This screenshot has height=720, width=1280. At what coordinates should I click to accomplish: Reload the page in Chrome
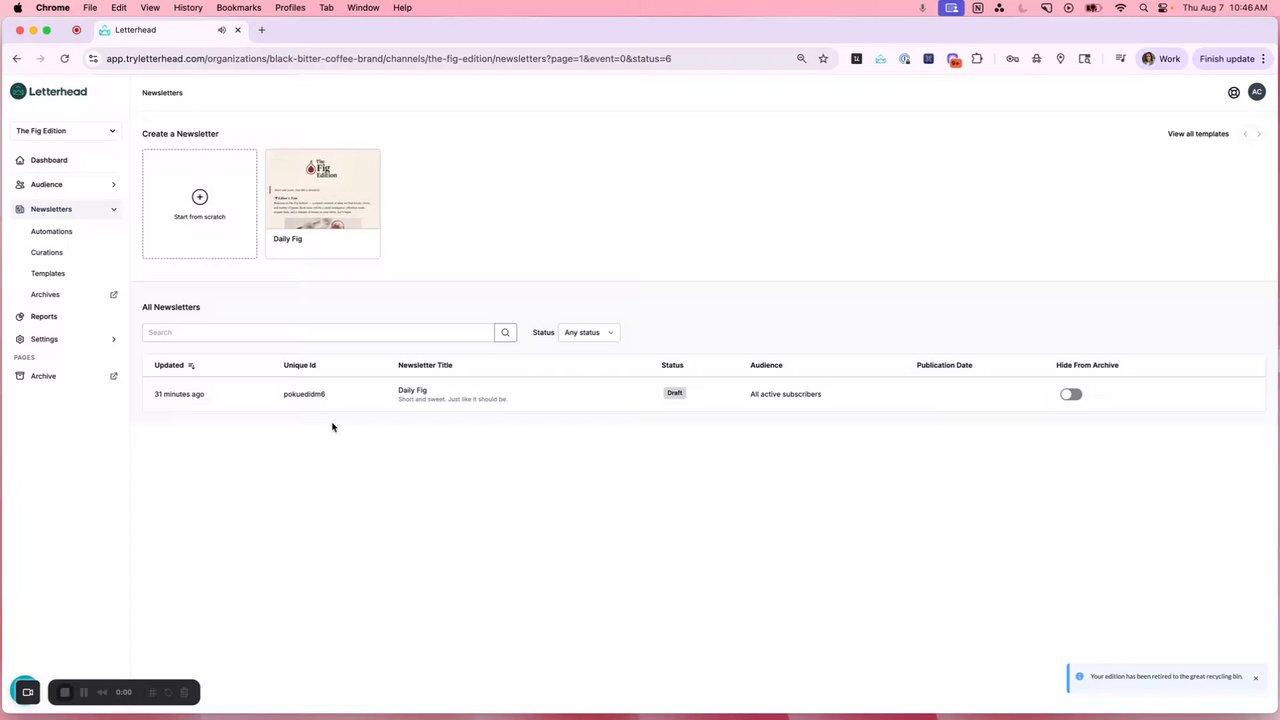65,59
